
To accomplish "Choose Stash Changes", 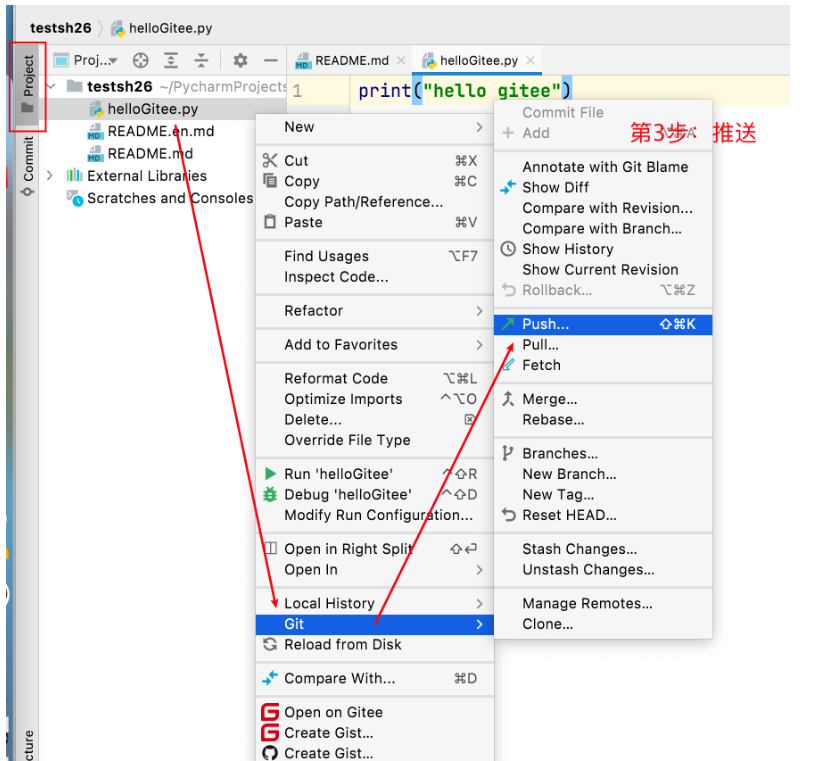I will pos(603,549).
